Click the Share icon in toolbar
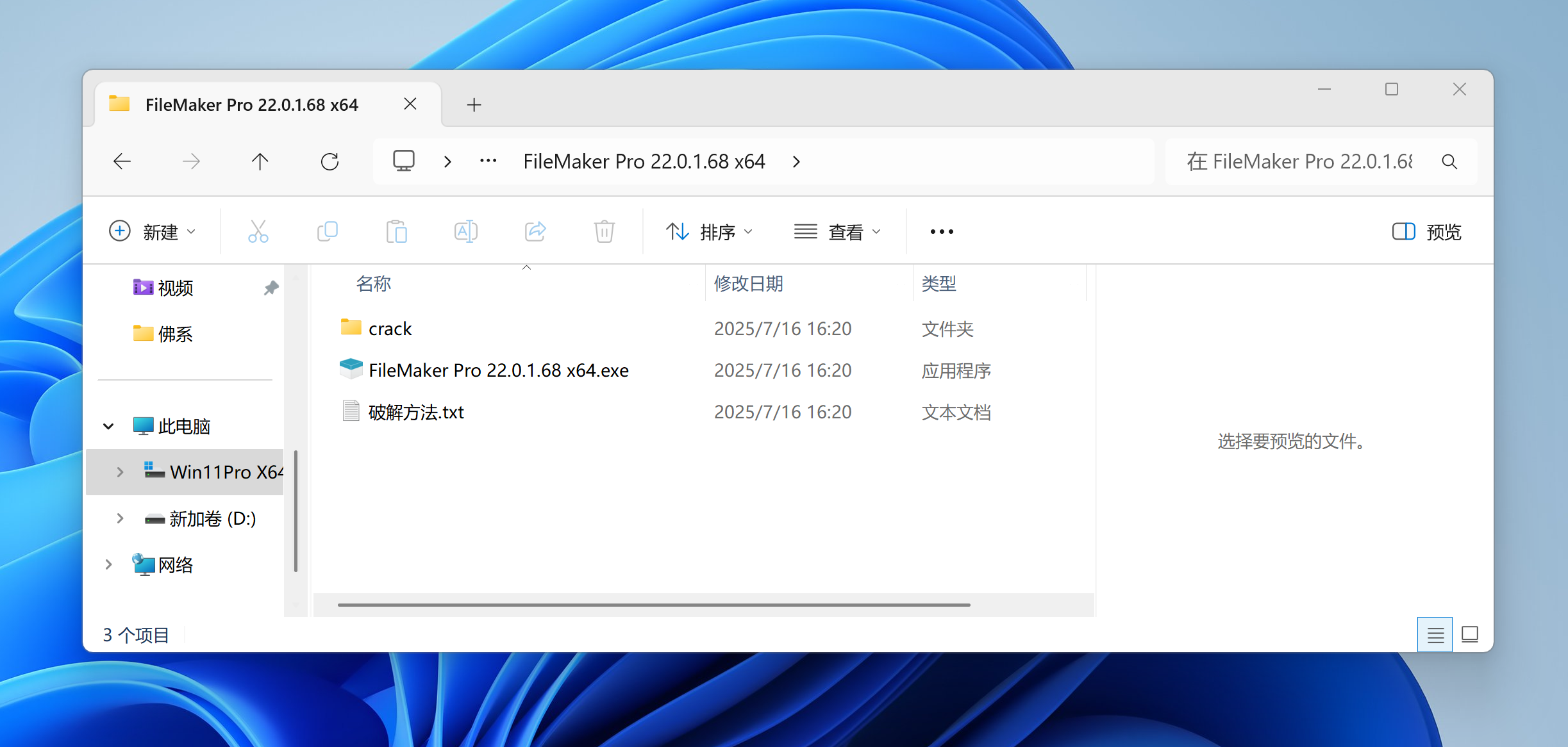This screenshot has height=747, width=1568. point(535,231)
